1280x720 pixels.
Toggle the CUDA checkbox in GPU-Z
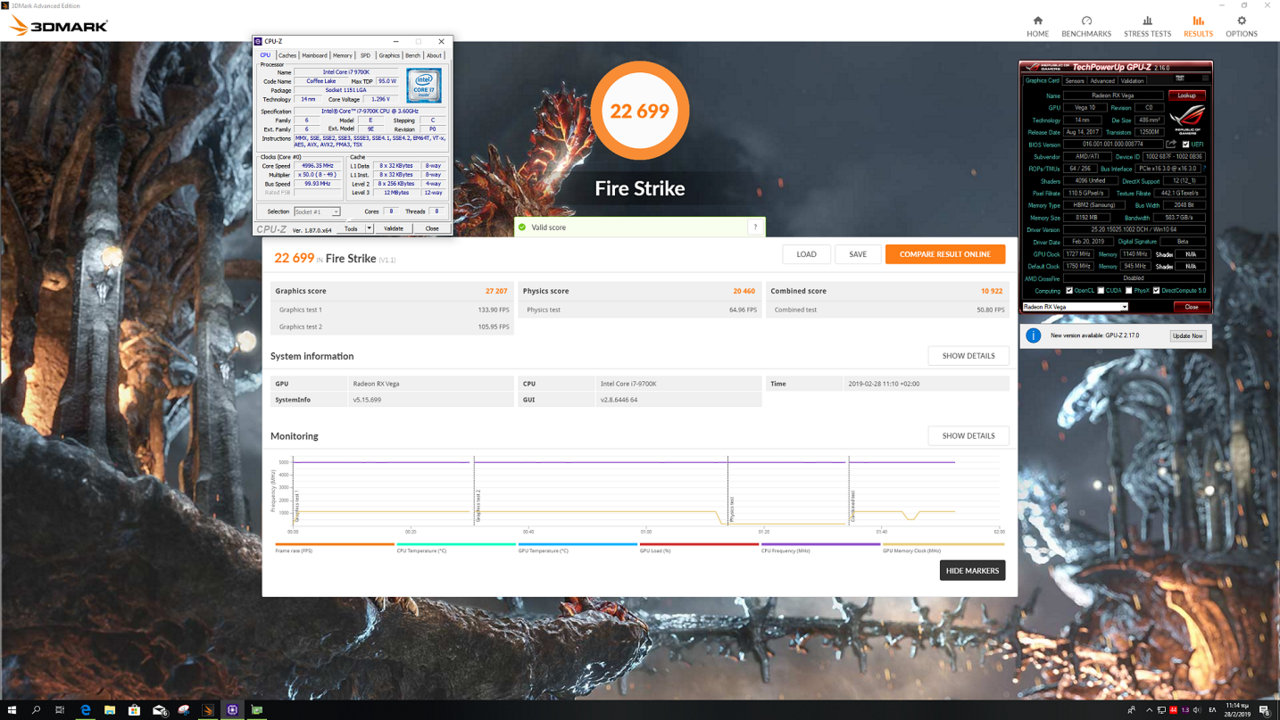tap(1101, 290)
